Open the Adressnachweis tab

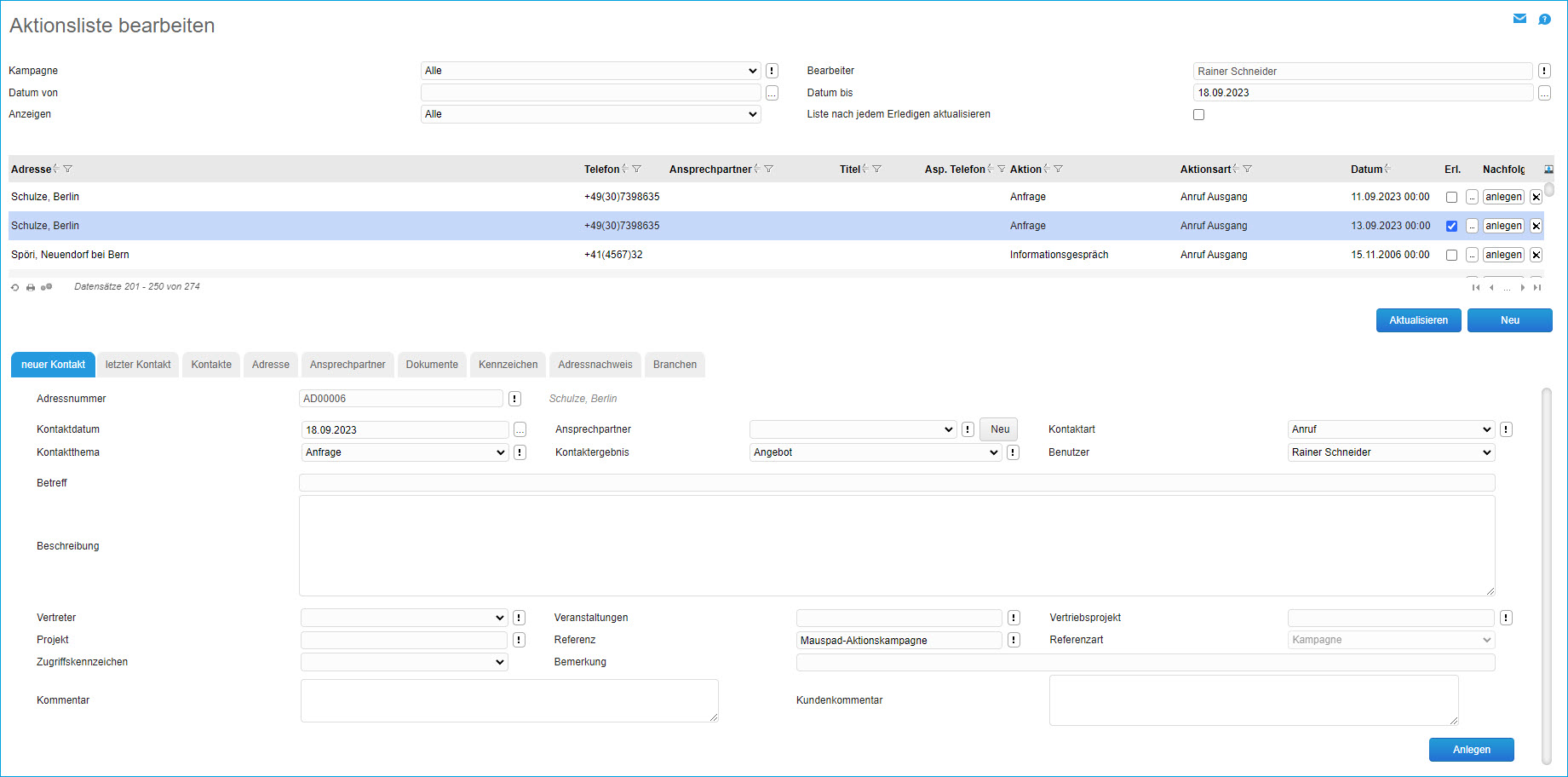click(x=595, y=365)
